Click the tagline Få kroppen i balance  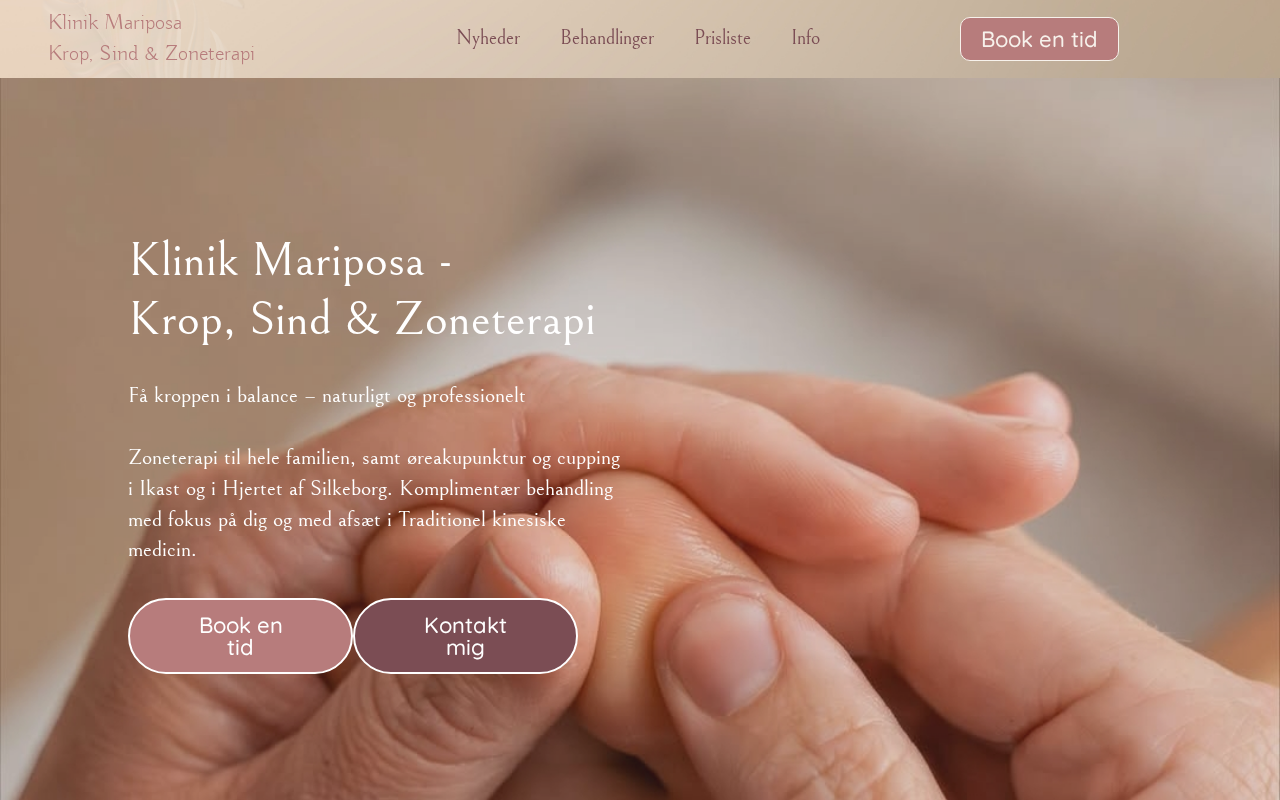[x=327, y=395]
